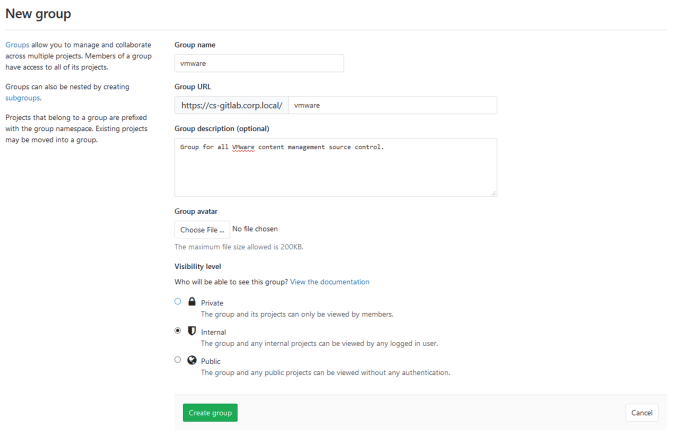Click the Visibility level heading
The image size is (675, 434).
pyautogui.click(x=198, y=266)
